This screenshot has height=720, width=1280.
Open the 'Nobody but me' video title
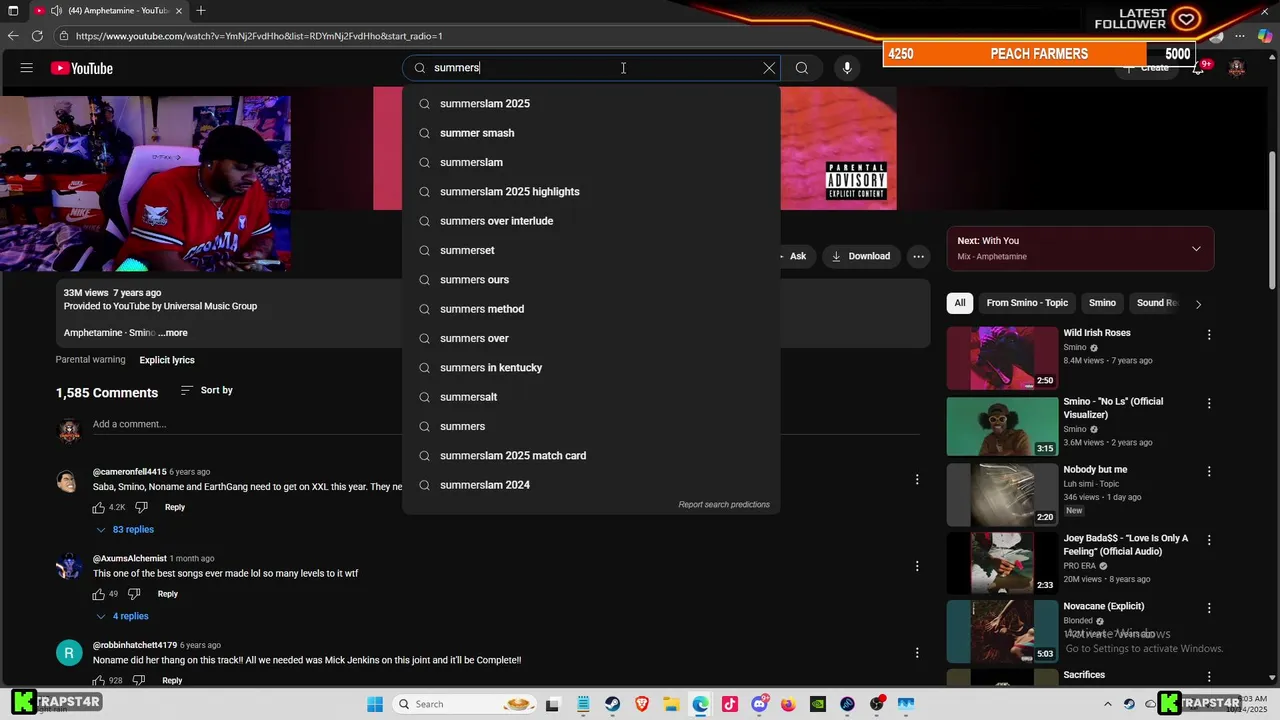pyautogui.click(x=1095, y=470)
